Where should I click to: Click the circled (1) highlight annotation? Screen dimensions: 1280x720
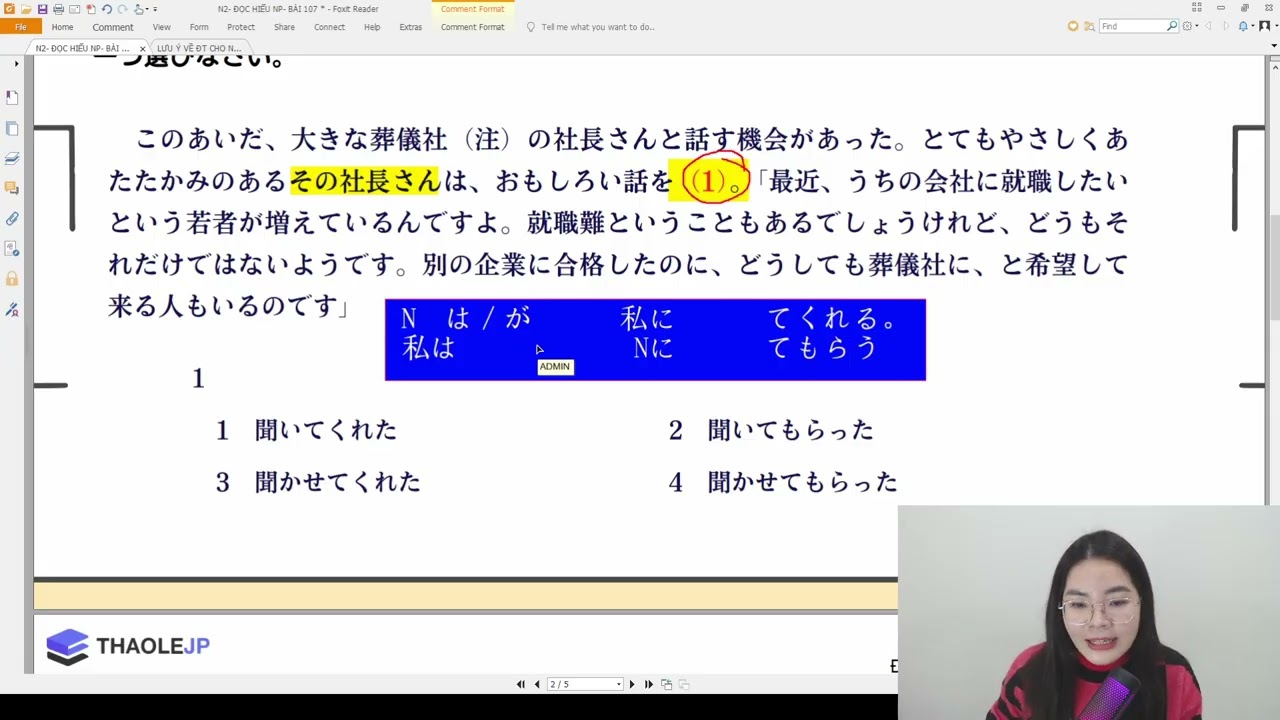[713, 180]
